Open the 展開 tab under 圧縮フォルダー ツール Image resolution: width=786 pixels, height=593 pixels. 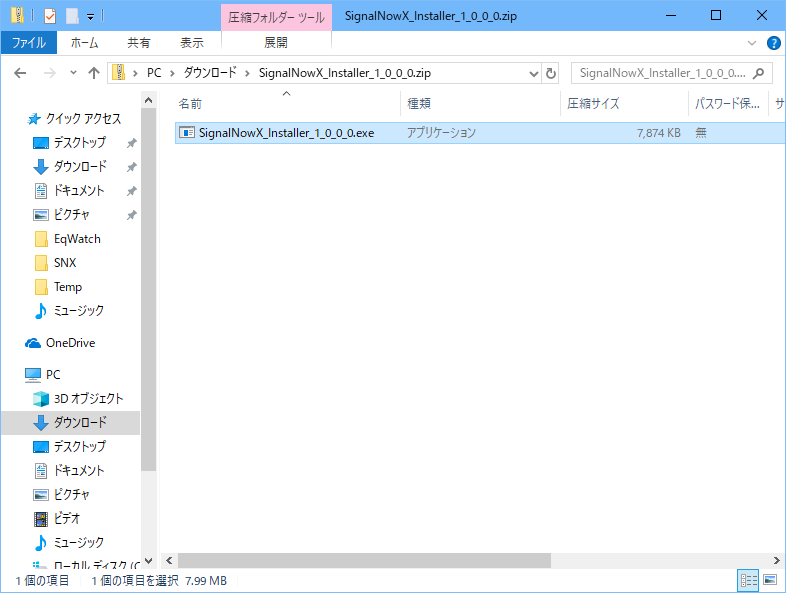click(x=275, y=43)
